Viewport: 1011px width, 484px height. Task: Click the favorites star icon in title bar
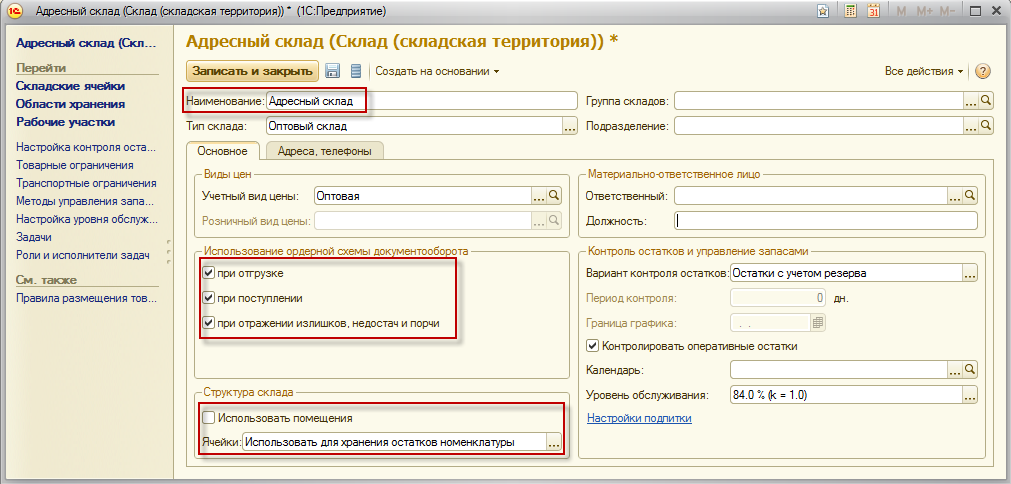823,11
